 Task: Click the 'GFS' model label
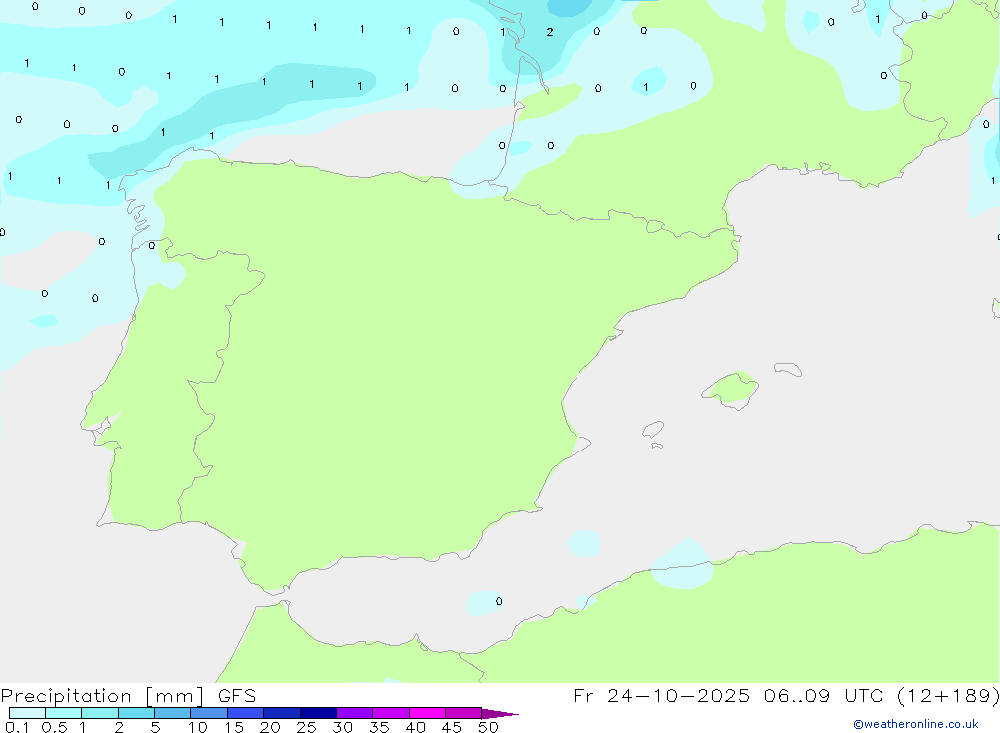point(237,696)
